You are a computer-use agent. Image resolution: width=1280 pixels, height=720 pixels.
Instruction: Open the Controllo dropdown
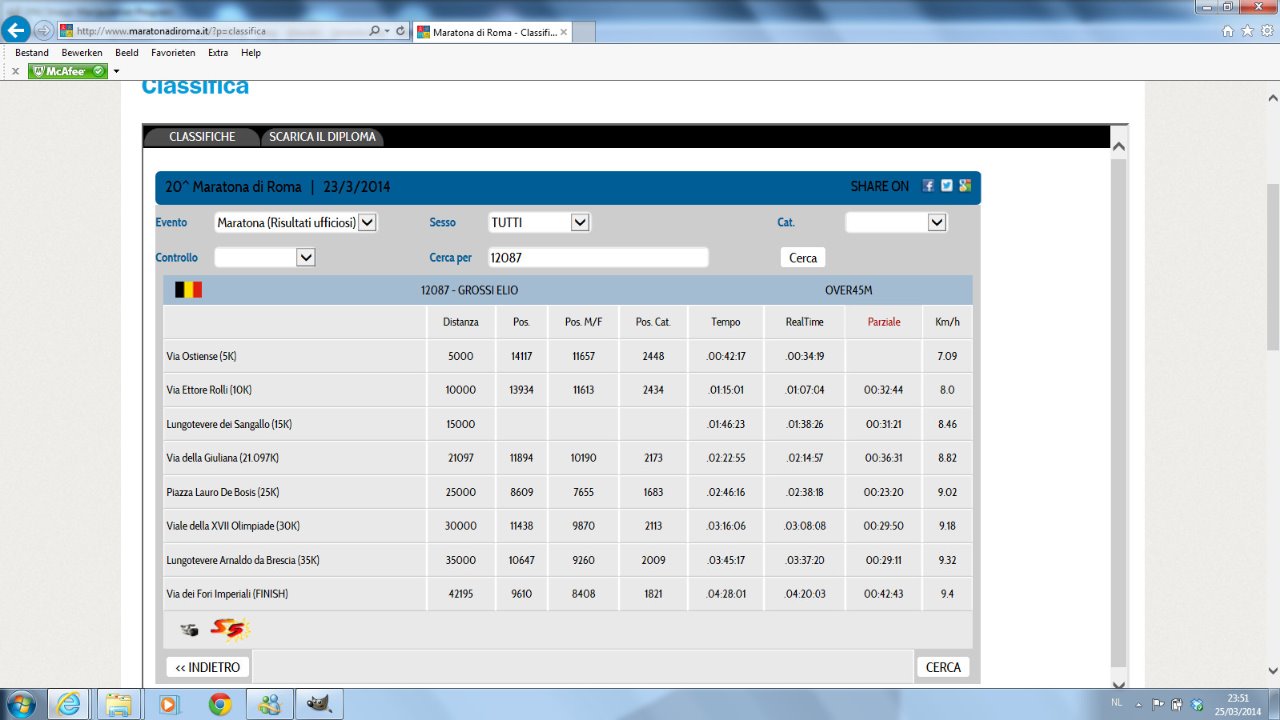[306, 258]
